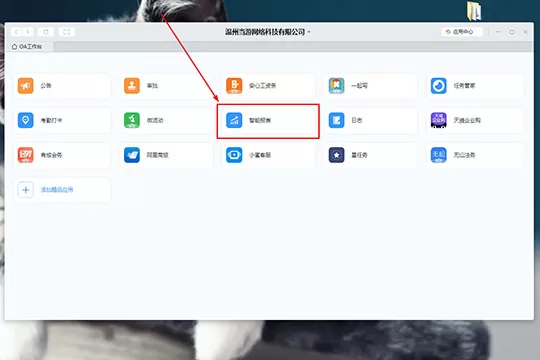
Task: Go forward with the right arrow button
Action: pyautogui.click(x=28, y=32)
